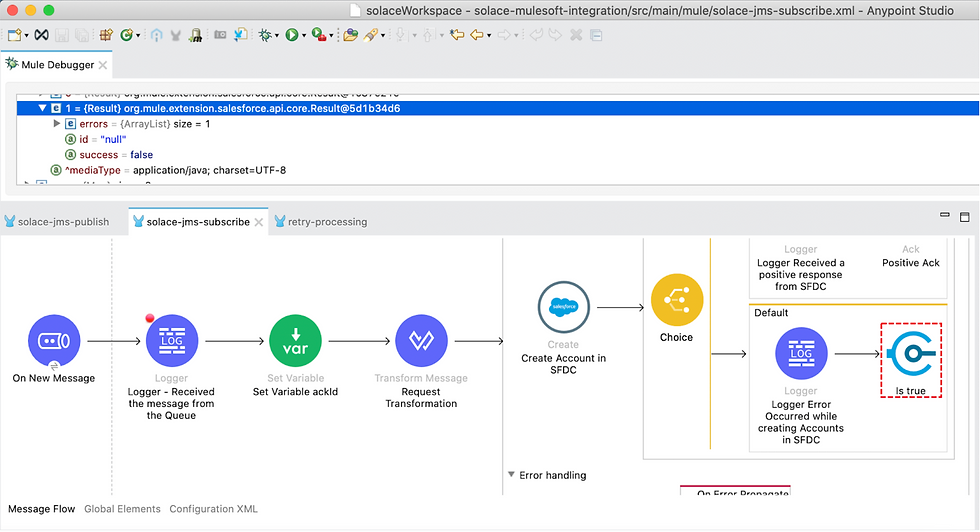Close the solace-jms-subscribe tab

point(259,222)
